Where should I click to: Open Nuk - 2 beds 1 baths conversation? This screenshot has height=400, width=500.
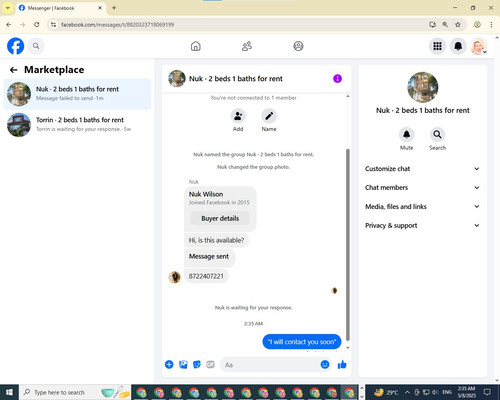tap(77, 94)
